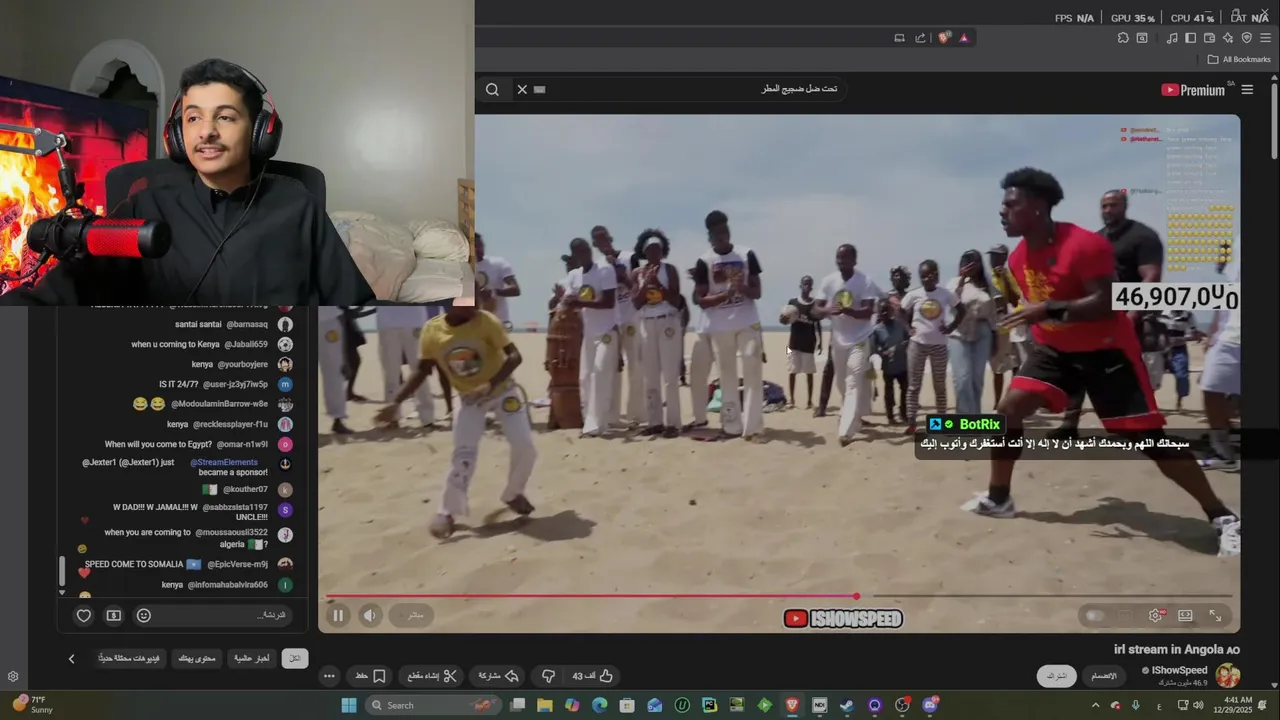Open the emoji picker in live chat
Image resolution: width=1280 pixels, height=720 pixels.
(x=144, y=616)
